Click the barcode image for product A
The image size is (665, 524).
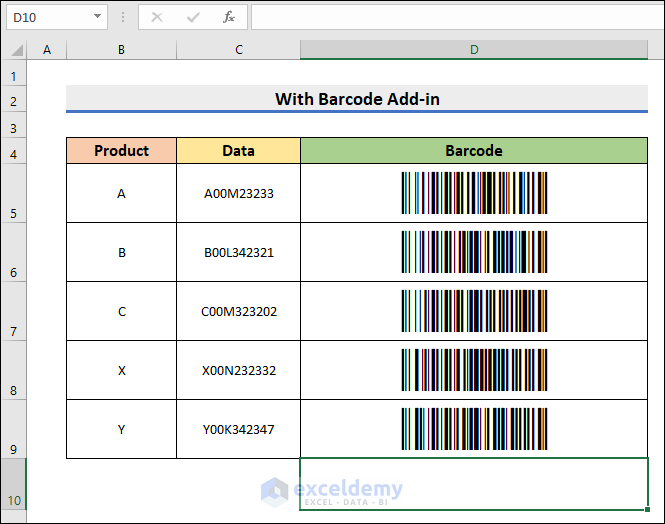tap(474, 193)
